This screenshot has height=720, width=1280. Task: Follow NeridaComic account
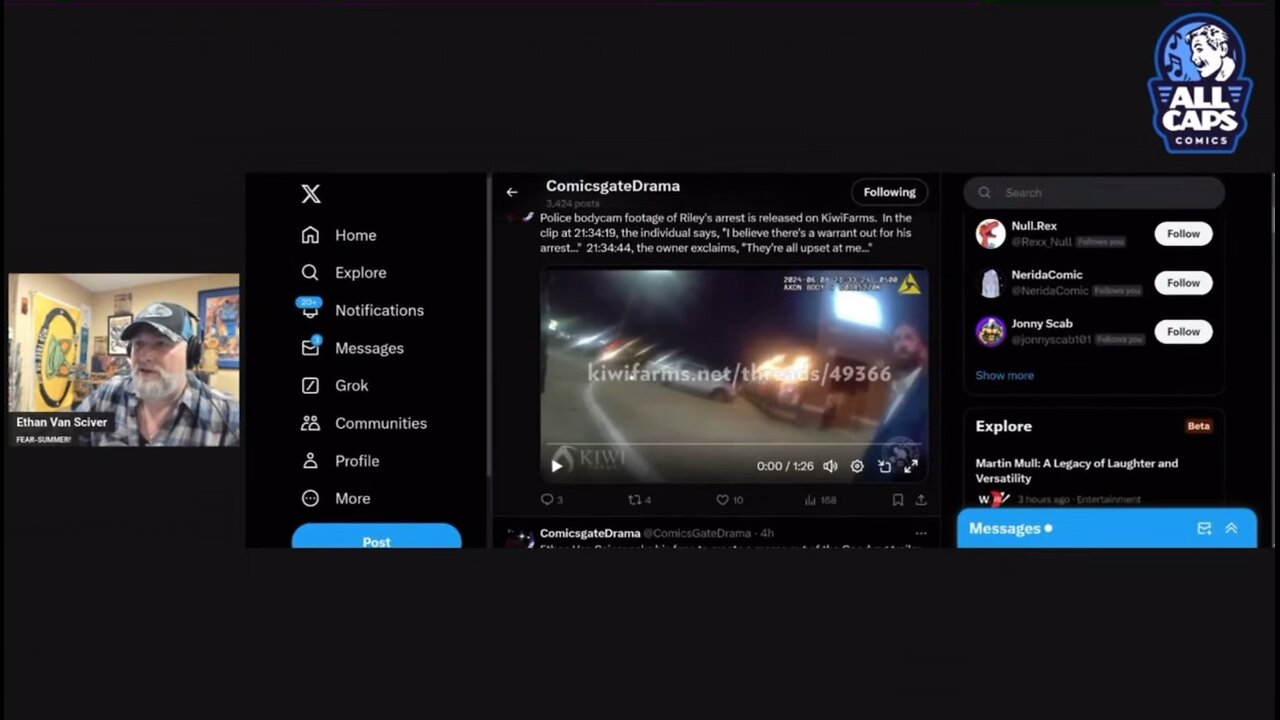1183,282
